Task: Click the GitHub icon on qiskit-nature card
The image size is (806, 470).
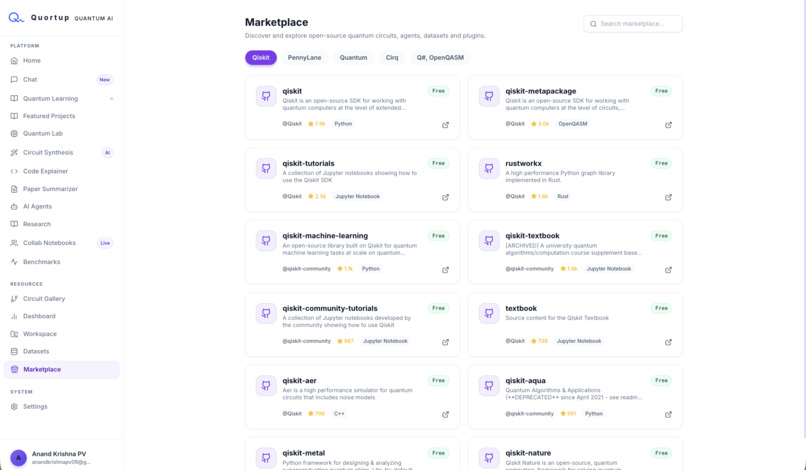Action: point(489,458)
